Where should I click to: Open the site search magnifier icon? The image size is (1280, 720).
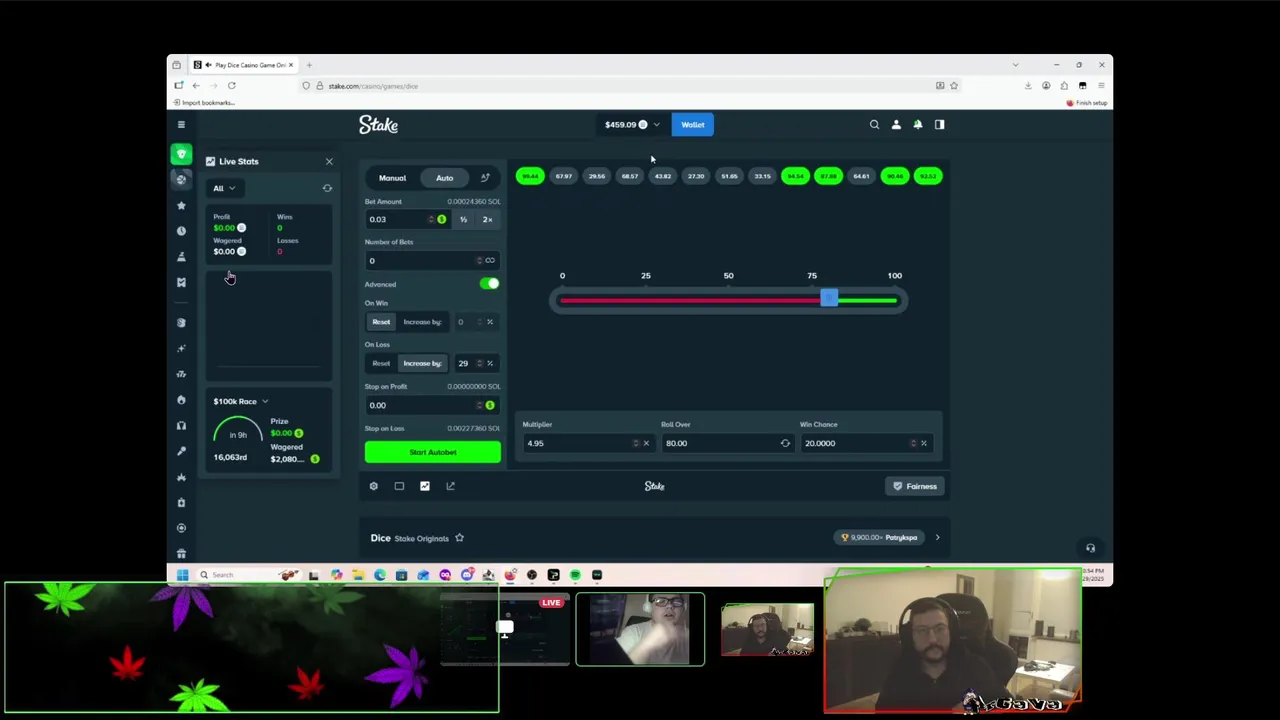click(x=874, y=125)
